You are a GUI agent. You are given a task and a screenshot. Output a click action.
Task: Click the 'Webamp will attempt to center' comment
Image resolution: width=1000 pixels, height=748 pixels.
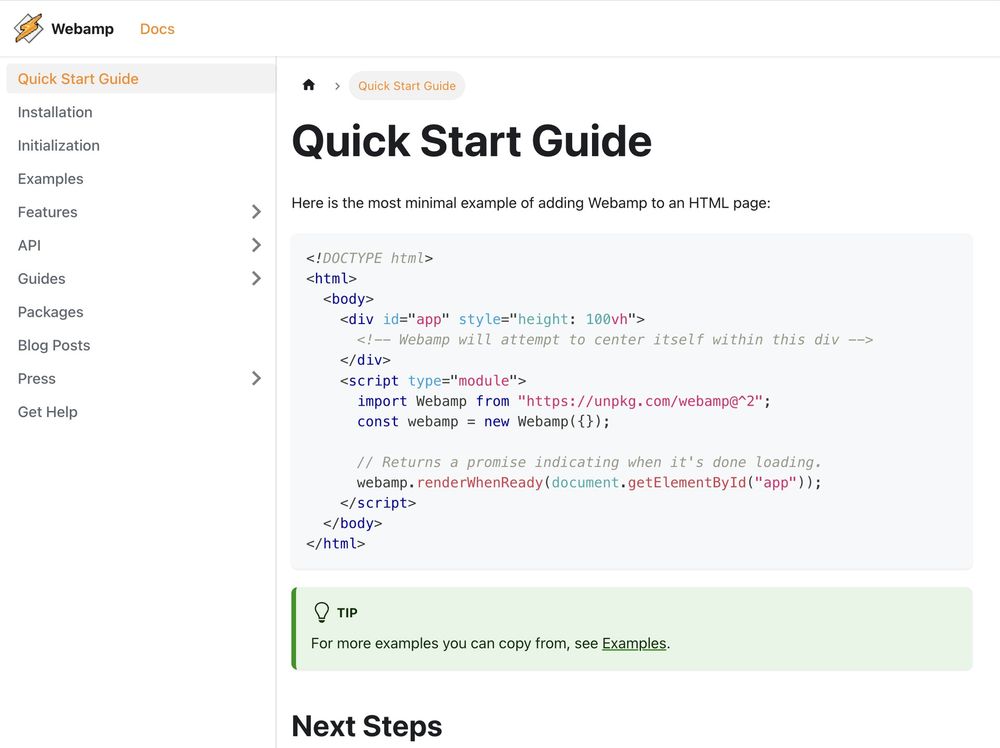pyautogui.click(x=615, y=340)
